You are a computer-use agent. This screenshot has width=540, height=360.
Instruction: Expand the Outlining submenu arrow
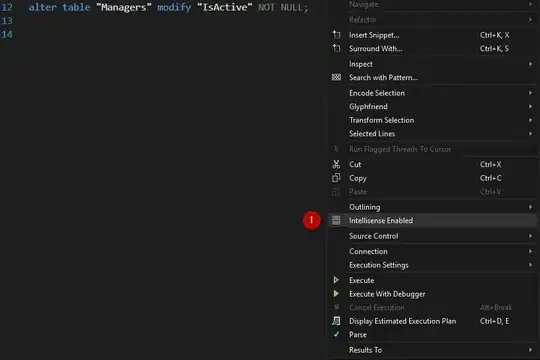point(530,207)
